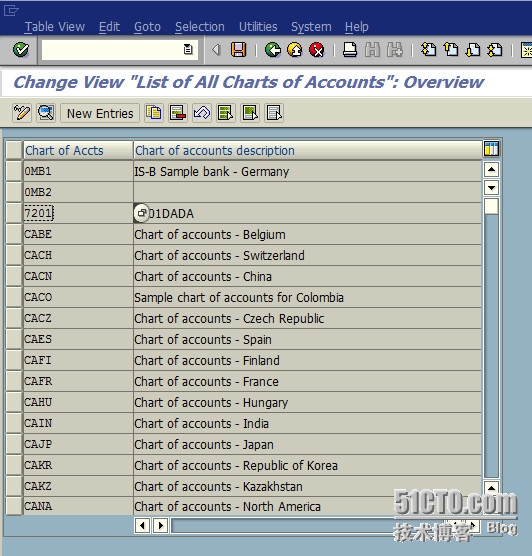The height and width of the screenshot is (556, 532).
Task: Click Chart of accounts description header
Action: click(x=307, y=150)
